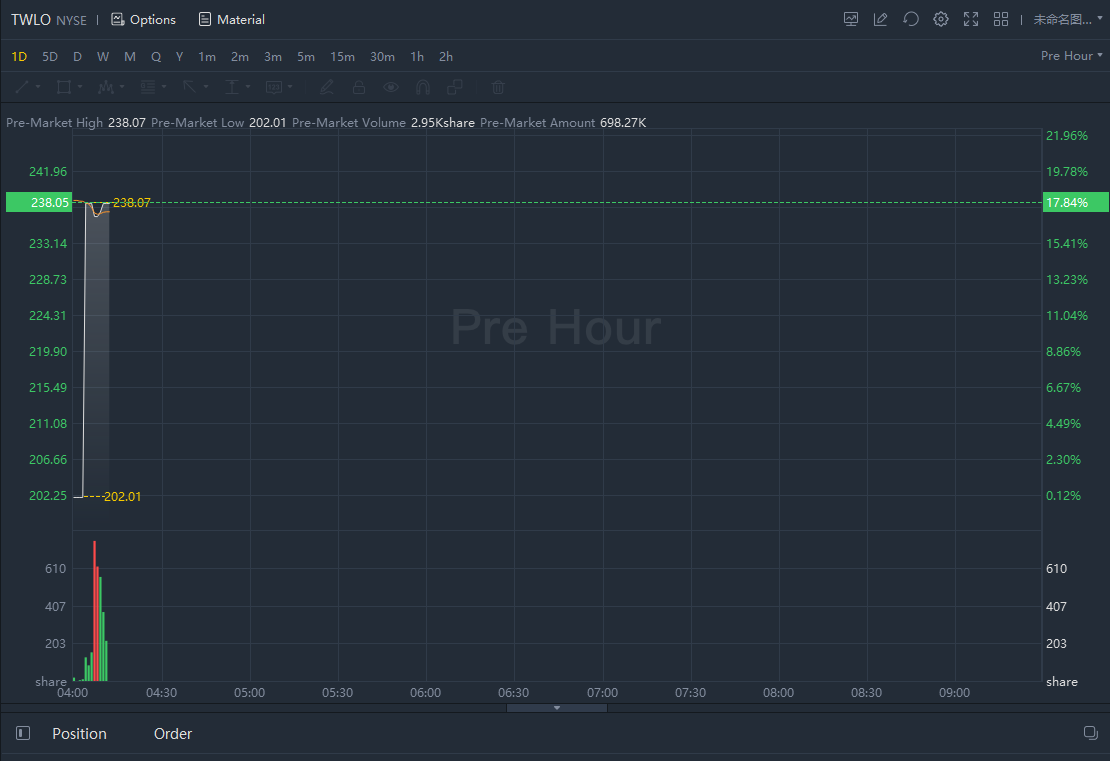Select the 3m interval

pos(273,57)
